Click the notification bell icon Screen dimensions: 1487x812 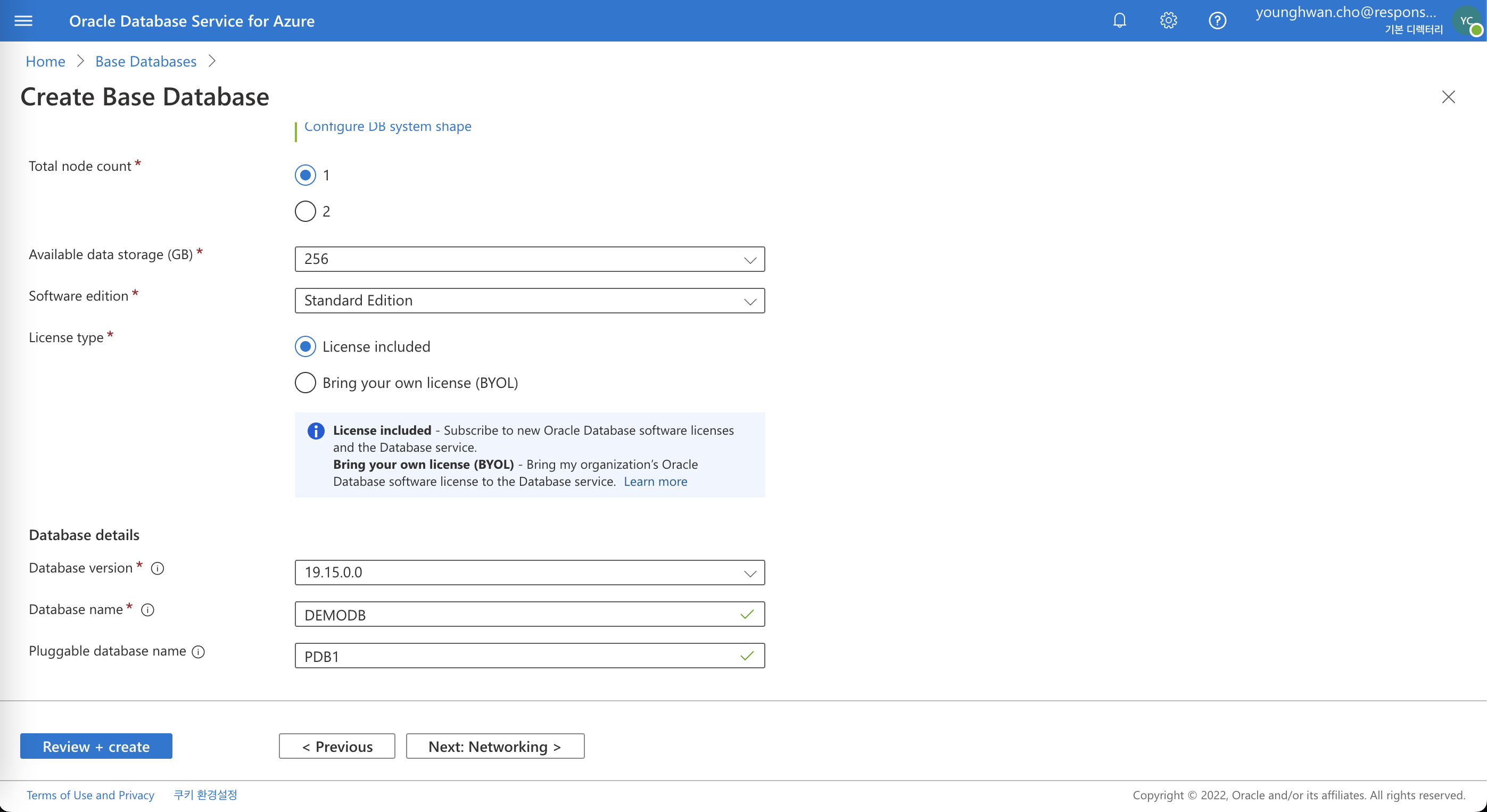point(1120,20)
